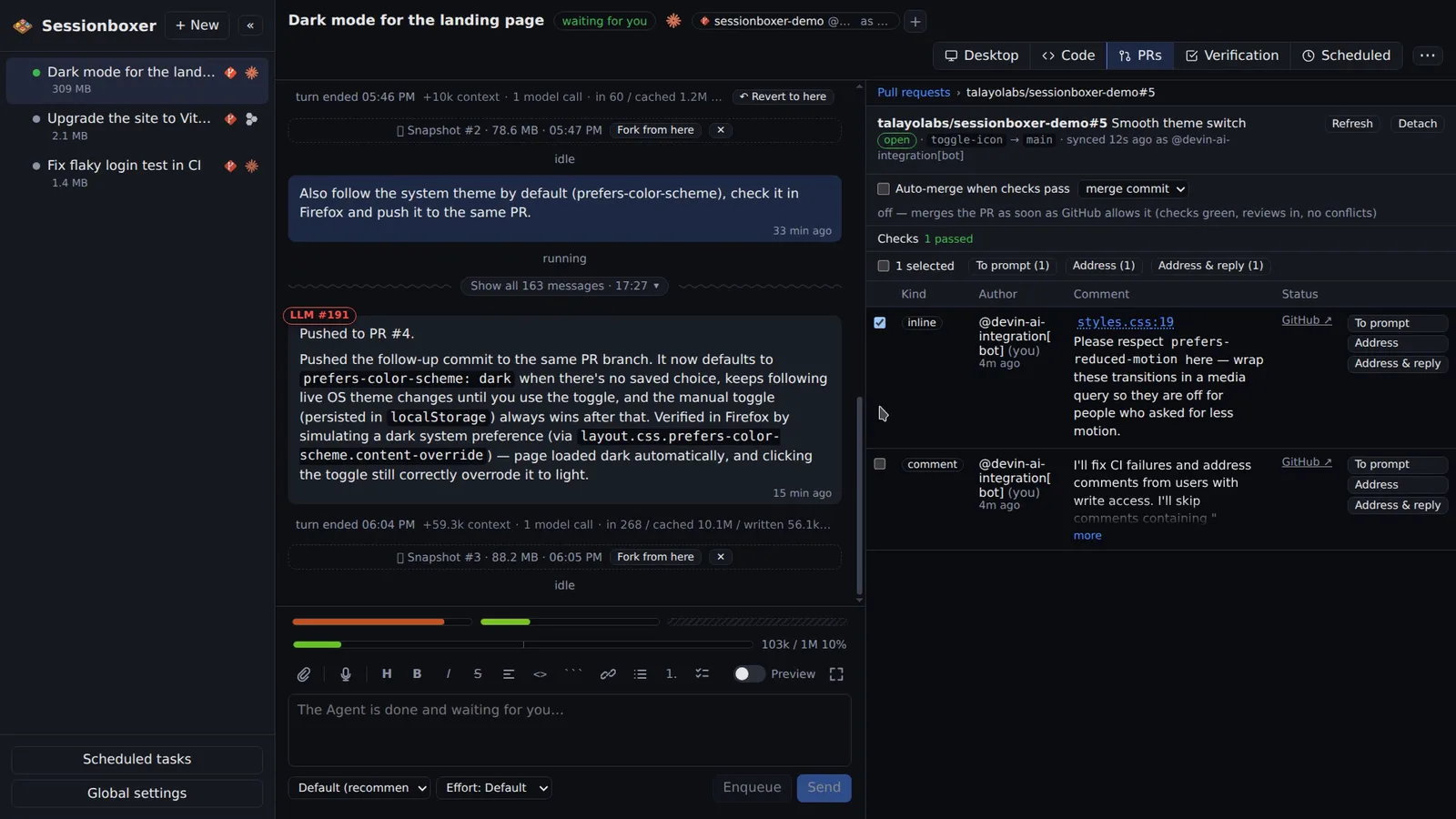
Task: Click the bulk Address (1) button
Action: coord(1104,266)
